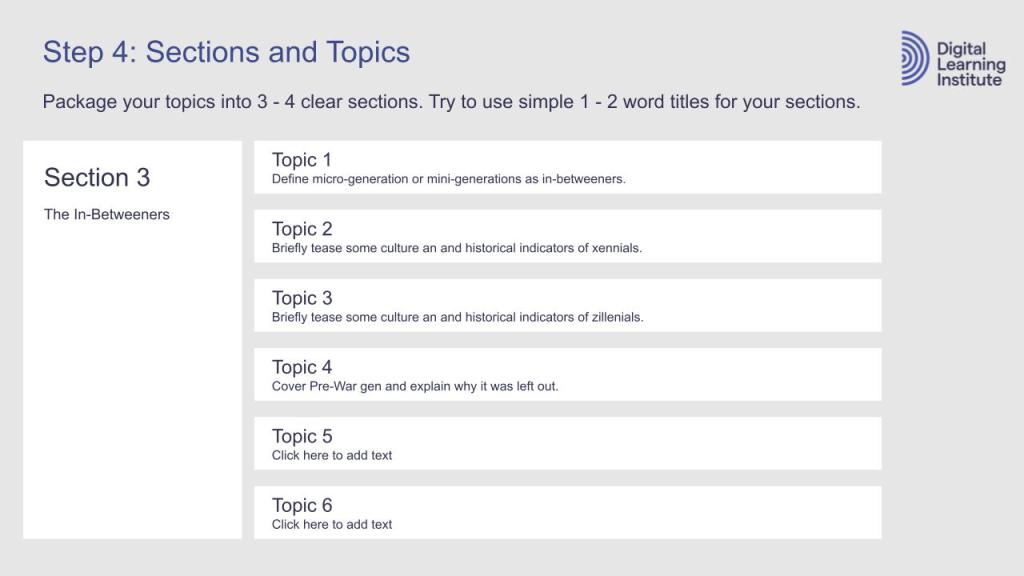This screenshot has width=1024, height=576.
Task: Click the zillenials description under Topic 3
Action: coord(457,317)
